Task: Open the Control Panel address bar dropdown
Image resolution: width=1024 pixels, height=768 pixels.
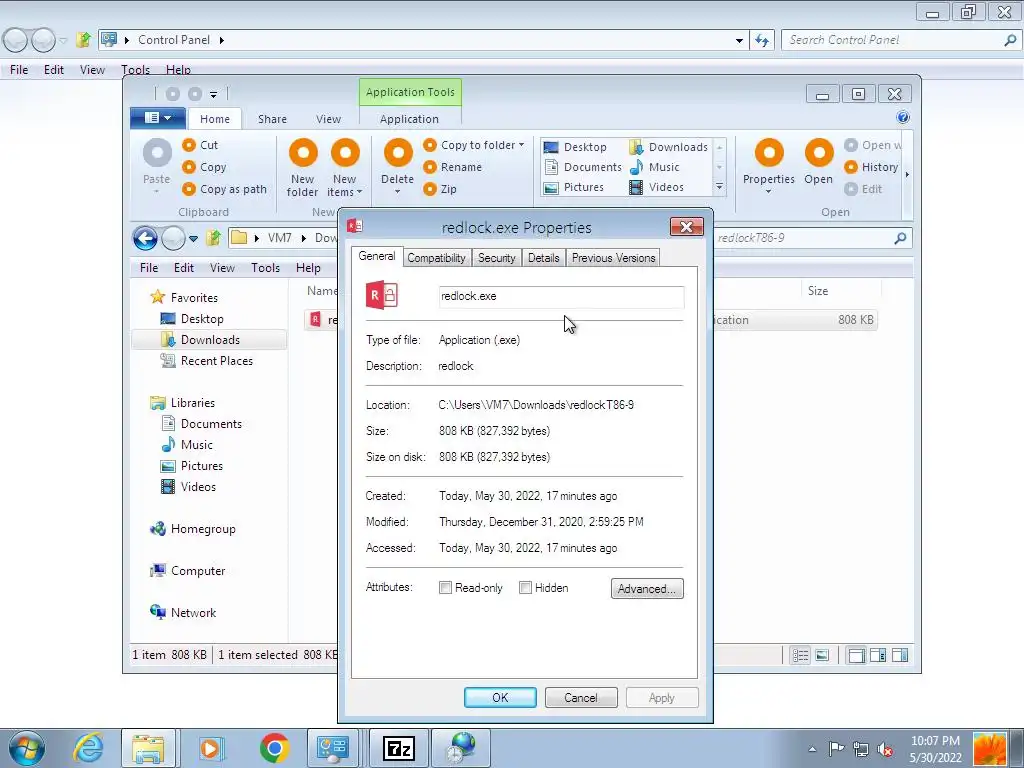Action: coord(739,40)
